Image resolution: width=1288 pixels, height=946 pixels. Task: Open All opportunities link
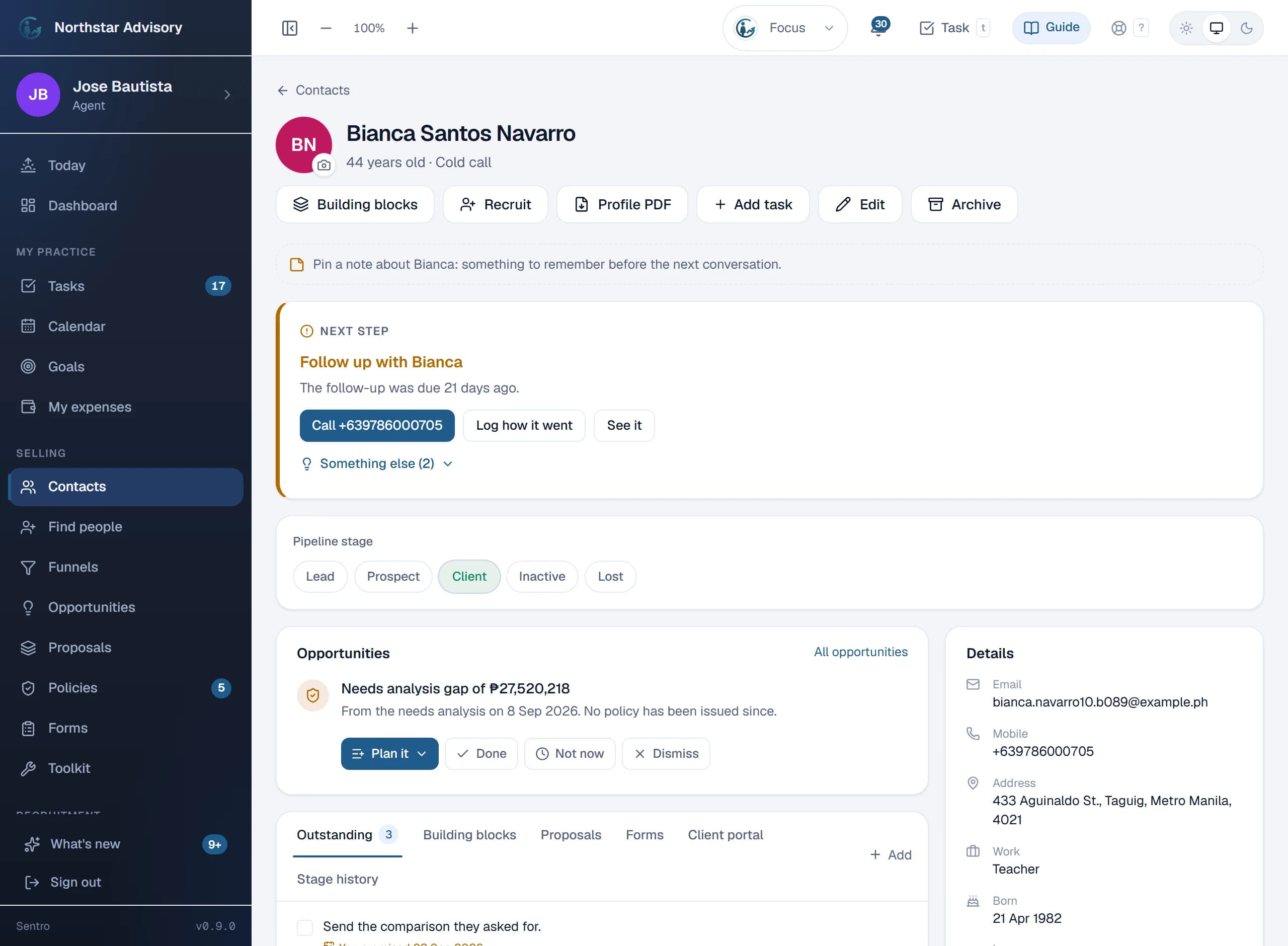(x=861, y=652)
